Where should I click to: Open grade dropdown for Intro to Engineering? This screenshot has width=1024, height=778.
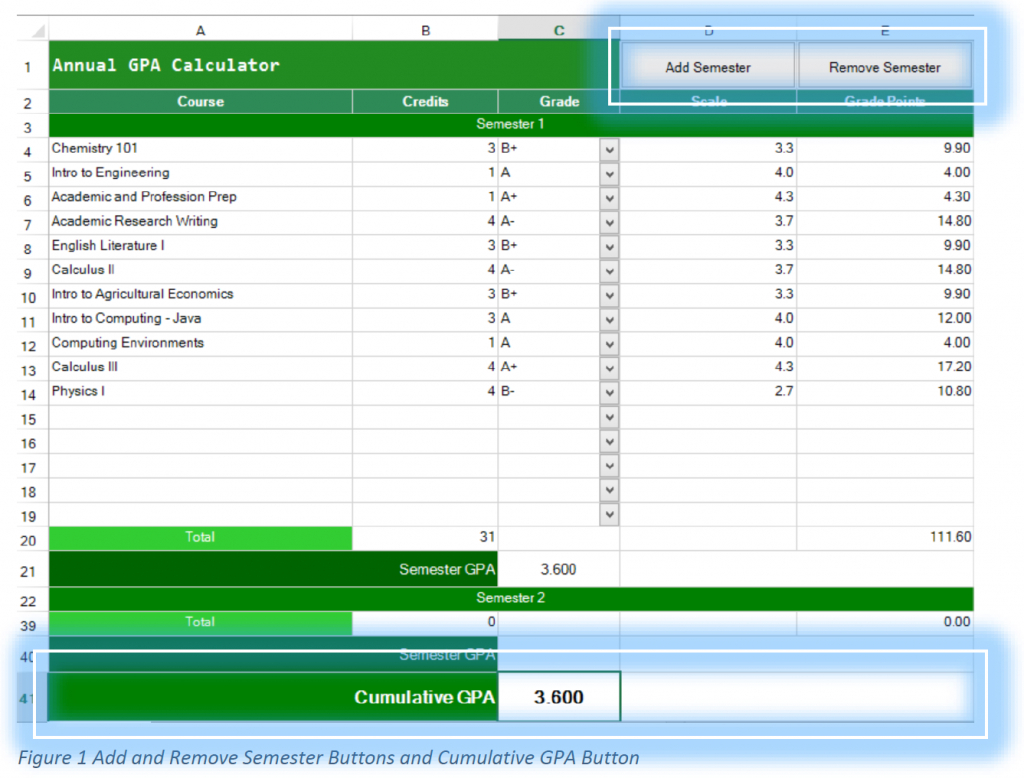[x=609, y=173]
